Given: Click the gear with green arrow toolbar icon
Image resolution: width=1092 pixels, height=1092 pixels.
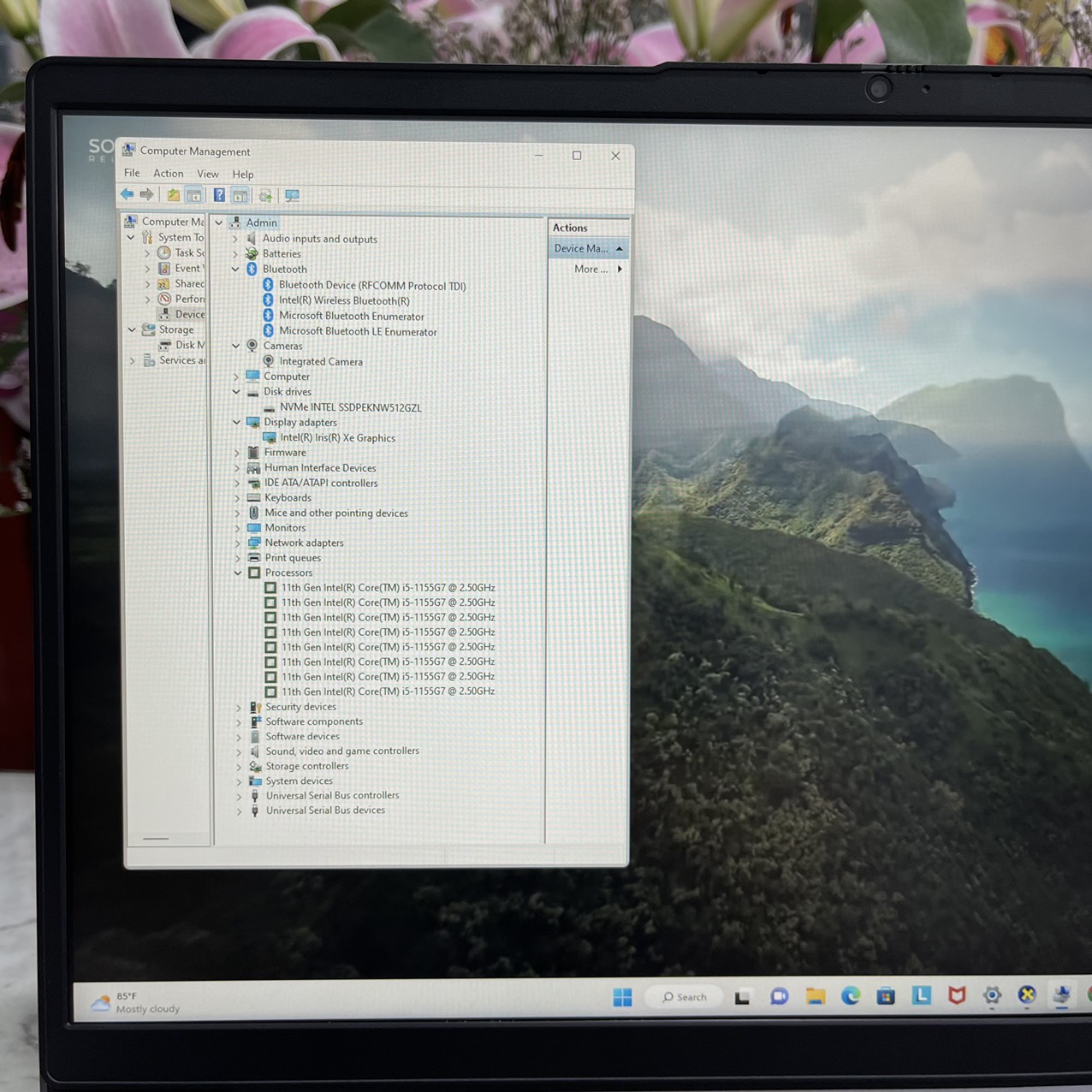Looking at the screenshot, I should (x=266, y=196).
